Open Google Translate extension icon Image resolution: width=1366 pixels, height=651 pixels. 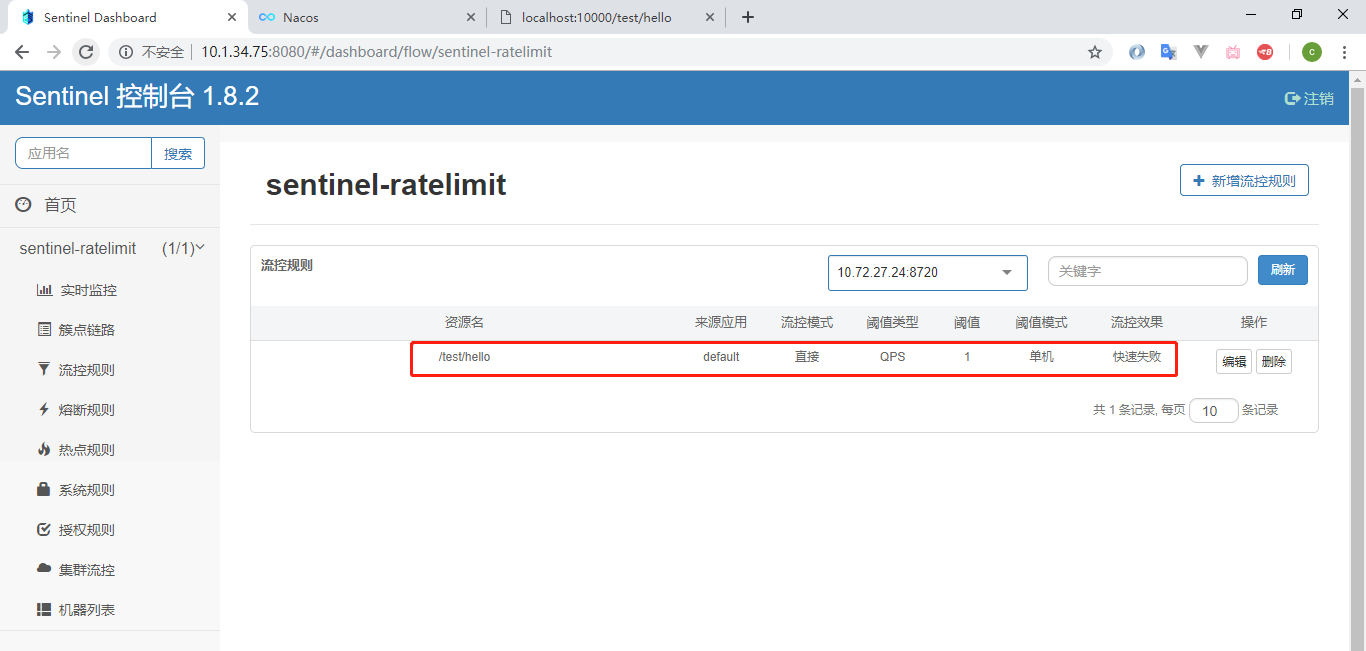pos(1168,52)
